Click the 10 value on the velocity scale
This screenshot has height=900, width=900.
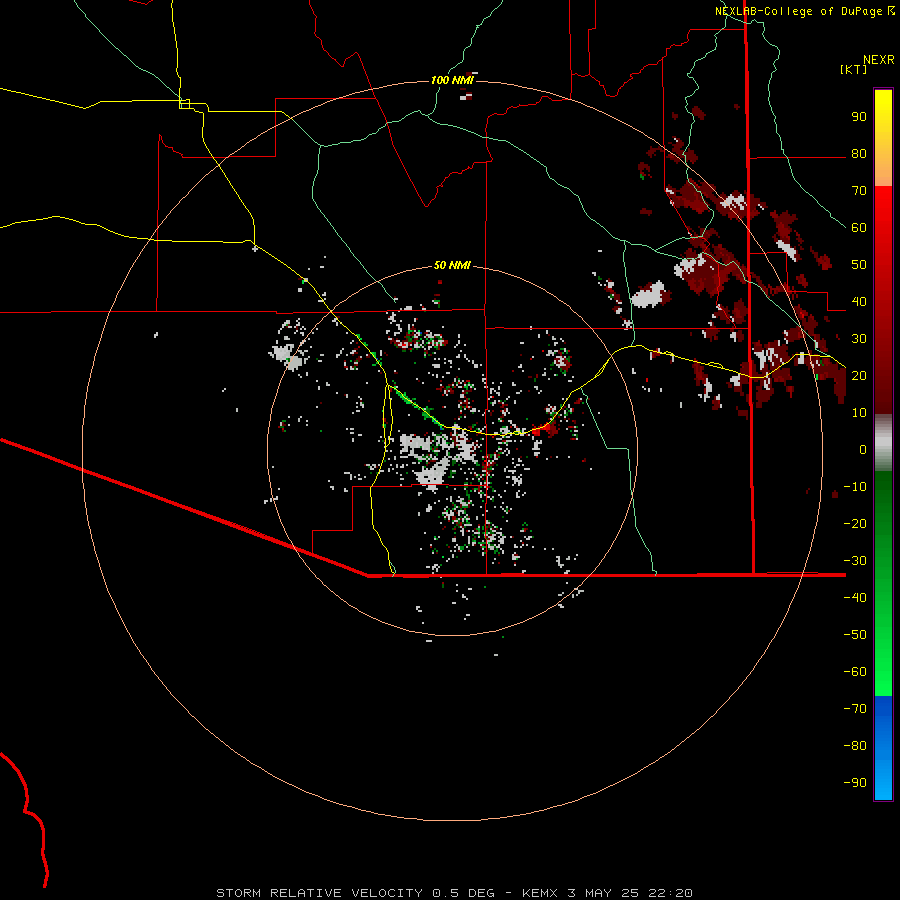(859, 413)
